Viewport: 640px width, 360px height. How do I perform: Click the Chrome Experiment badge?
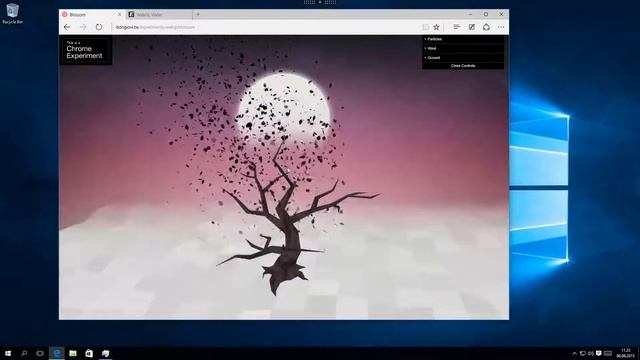(x=85, y=50)
